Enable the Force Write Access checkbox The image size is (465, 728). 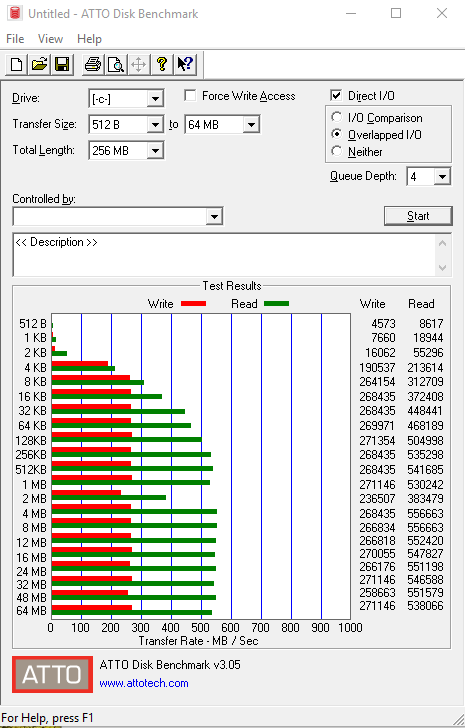[x=190, y=96]
